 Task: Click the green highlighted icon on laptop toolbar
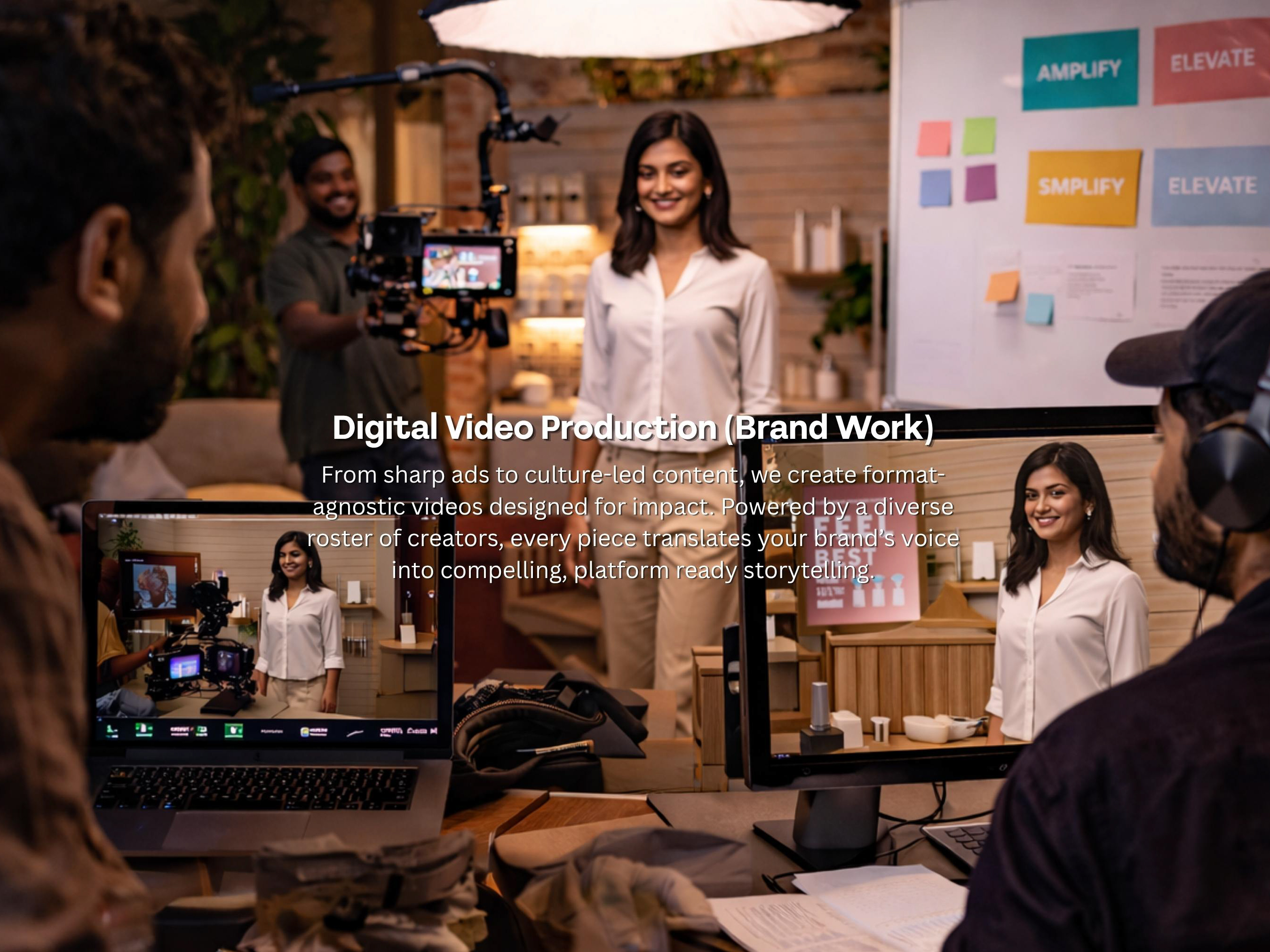coord(233,730)
